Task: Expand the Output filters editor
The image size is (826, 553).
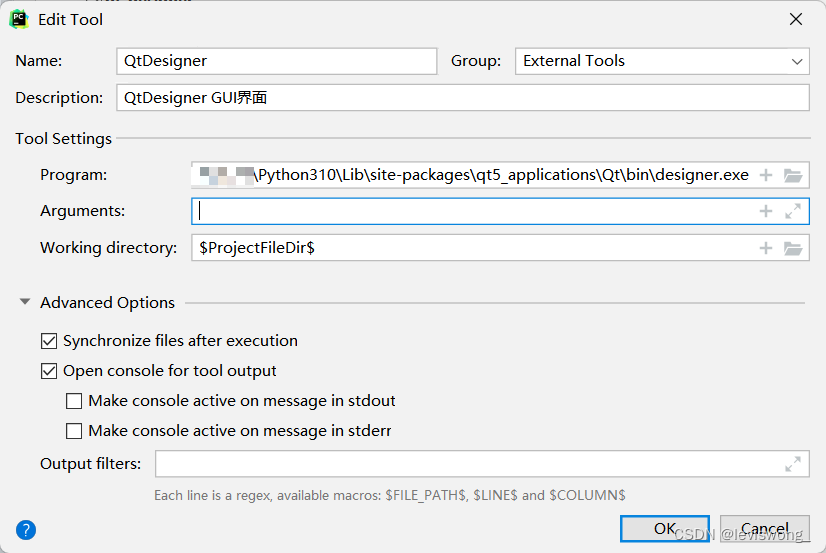Action: point(793,464)
